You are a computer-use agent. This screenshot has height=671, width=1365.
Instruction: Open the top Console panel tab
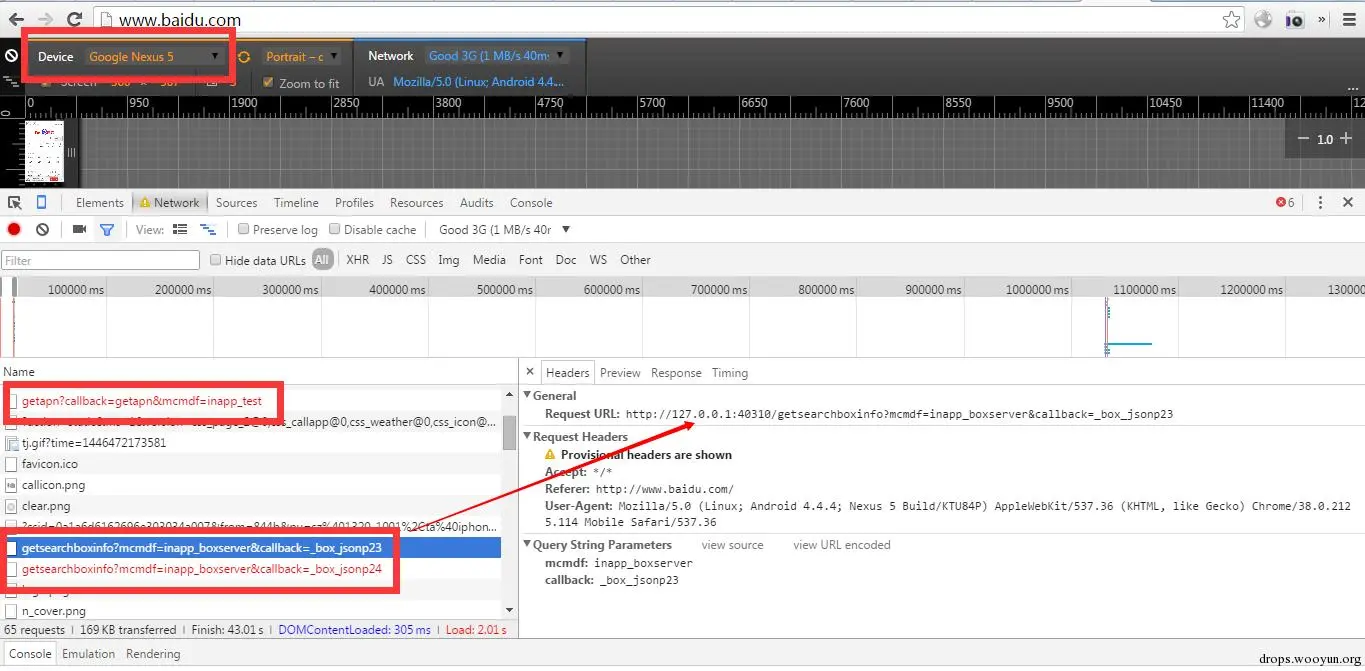531,202
